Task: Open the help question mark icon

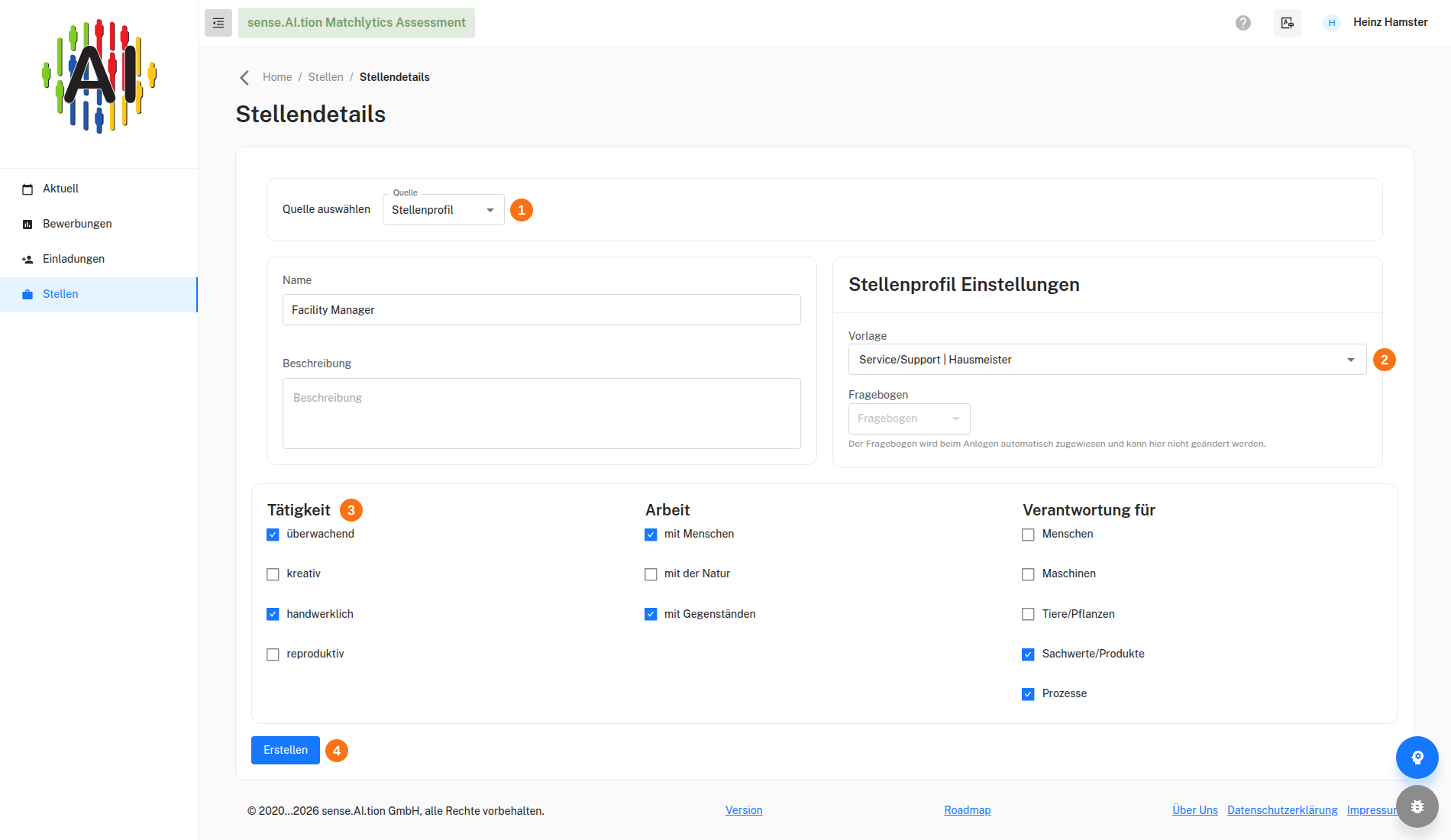Action: point(1243,23)
